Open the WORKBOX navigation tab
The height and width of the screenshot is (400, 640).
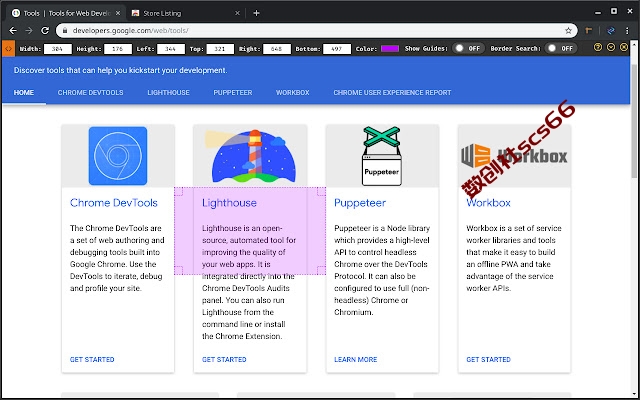[x=293, y=93]
